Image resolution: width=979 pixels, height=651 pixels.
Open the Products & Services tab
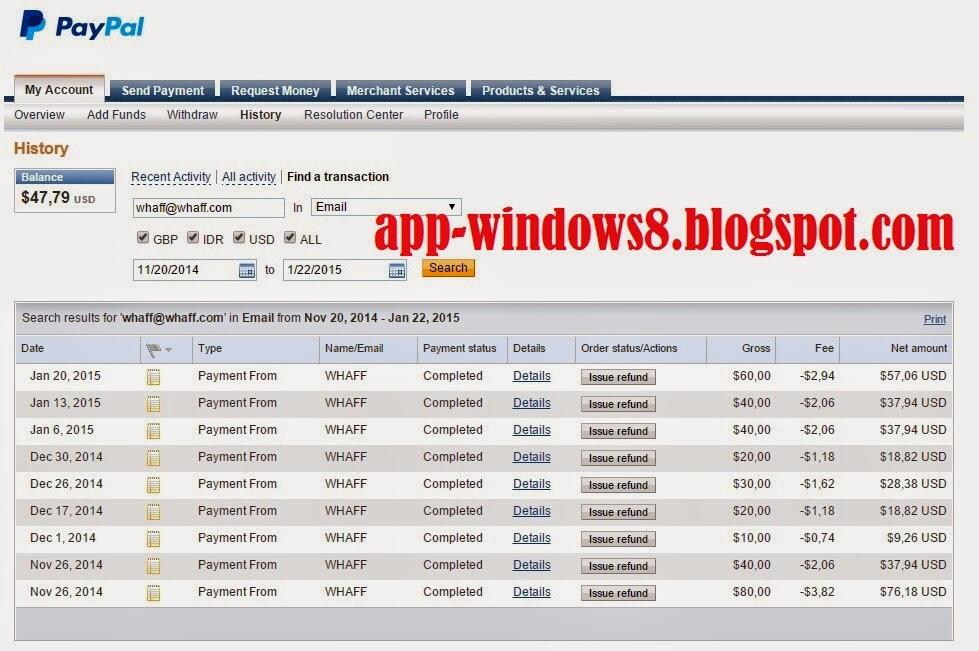pos(541,91)
